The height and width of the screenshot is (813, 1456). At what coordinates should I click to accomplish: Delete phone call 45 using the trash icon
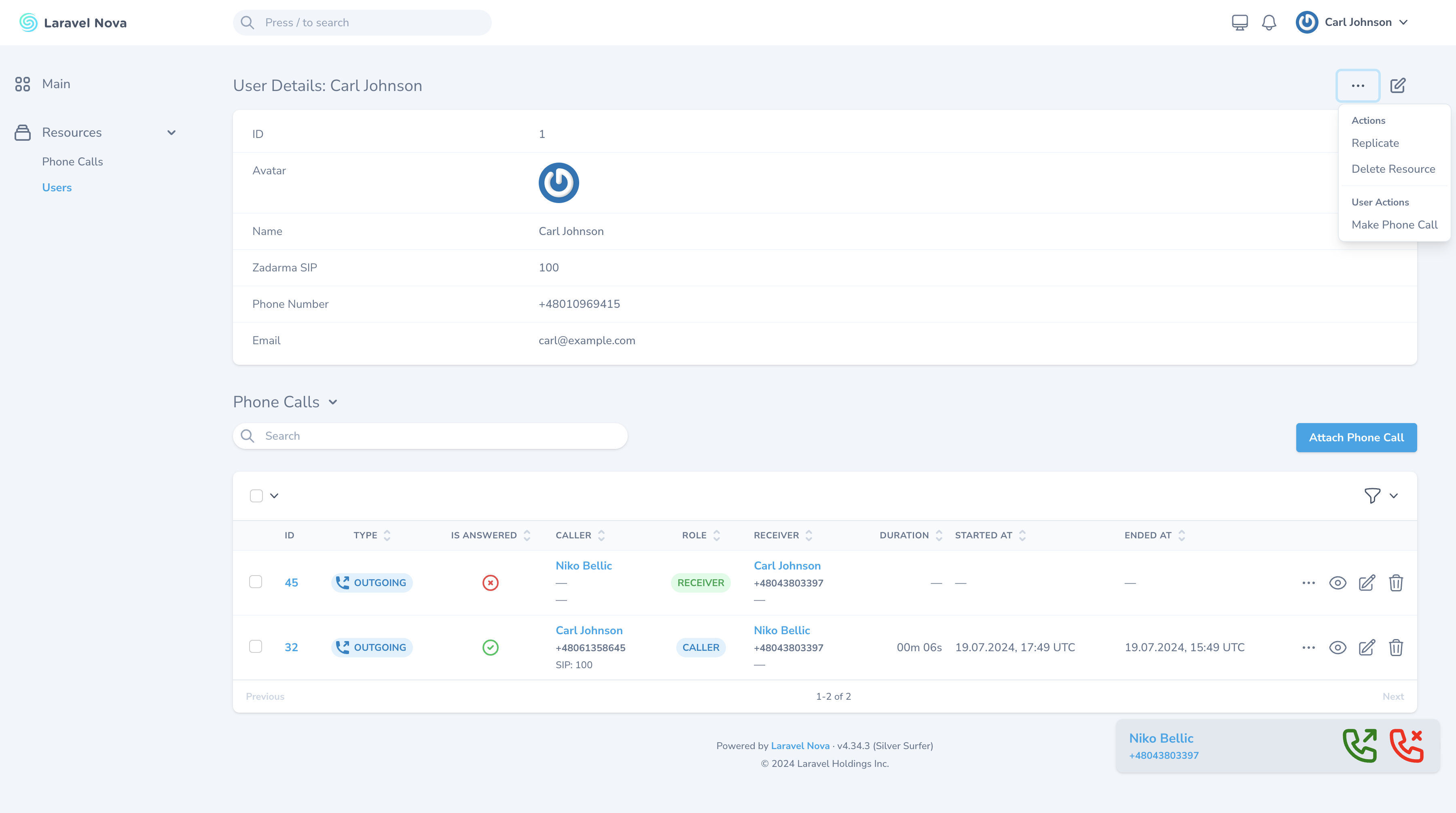[1396, 583]
